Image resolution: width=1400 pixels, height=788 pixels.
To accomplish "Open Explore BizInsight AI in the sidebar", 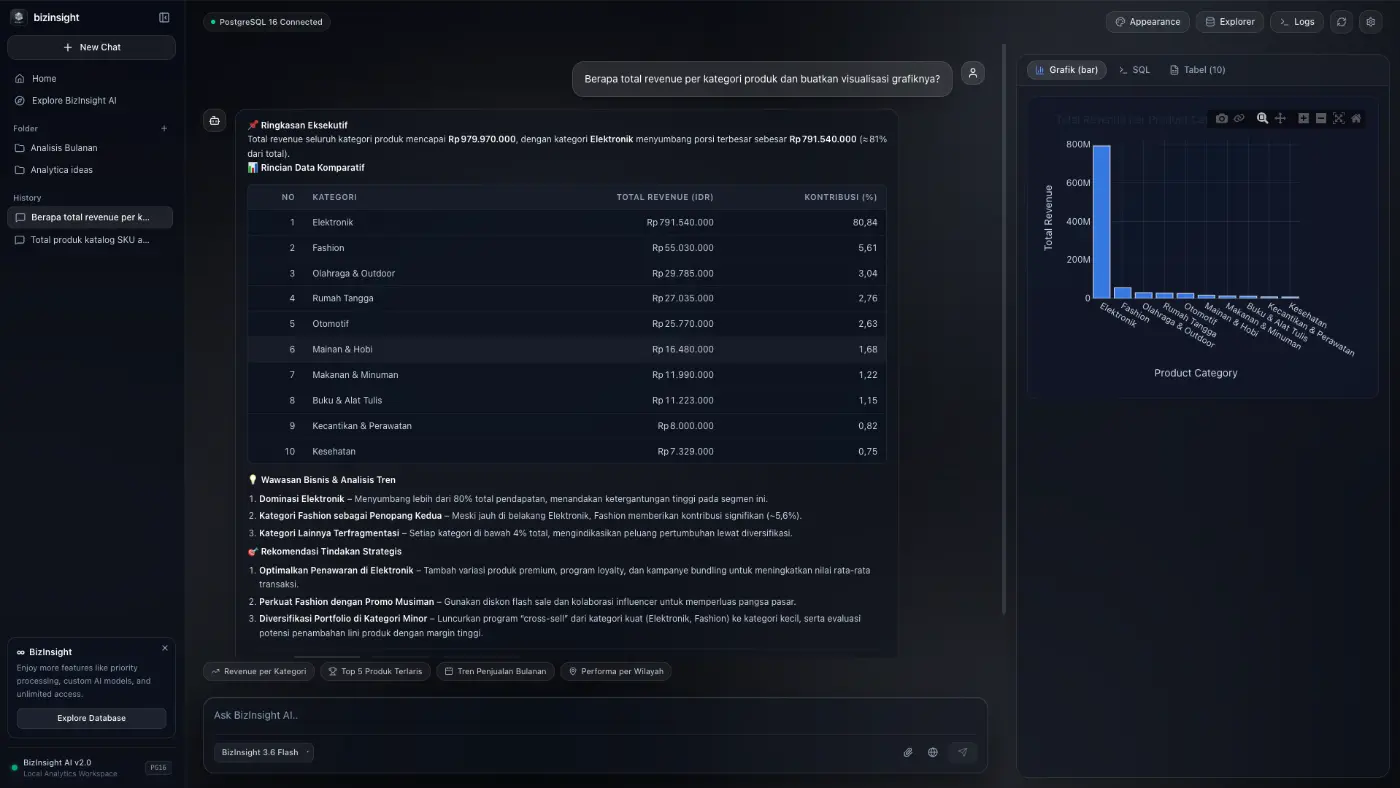I will [91, 100].
